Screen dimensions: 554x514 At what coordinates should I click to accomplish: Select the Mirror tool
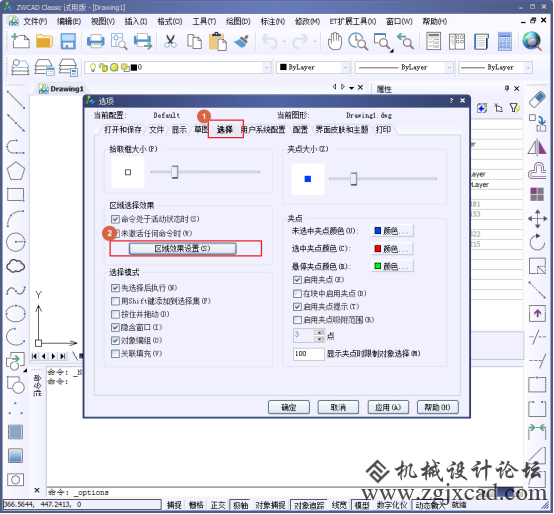(537, 147)
